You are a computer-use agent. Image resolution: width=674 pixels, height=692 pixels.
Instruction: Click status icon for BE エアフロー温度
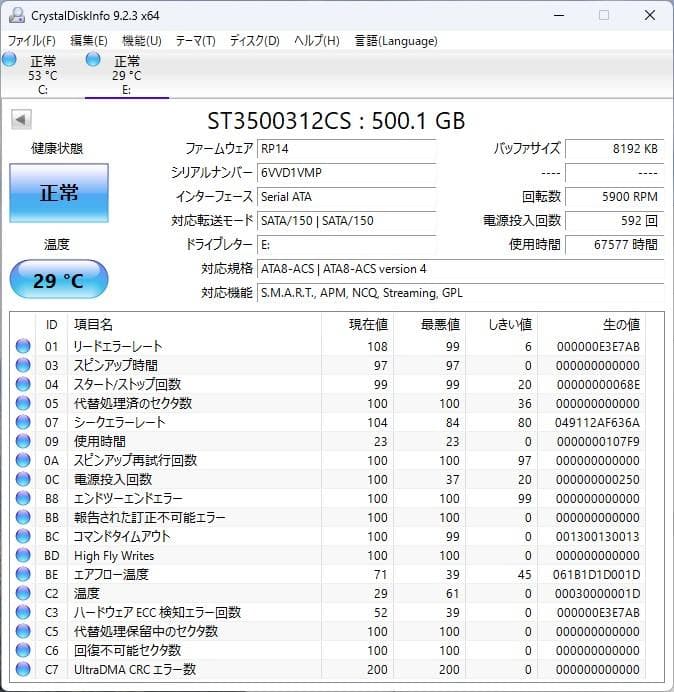coord(23,574)
